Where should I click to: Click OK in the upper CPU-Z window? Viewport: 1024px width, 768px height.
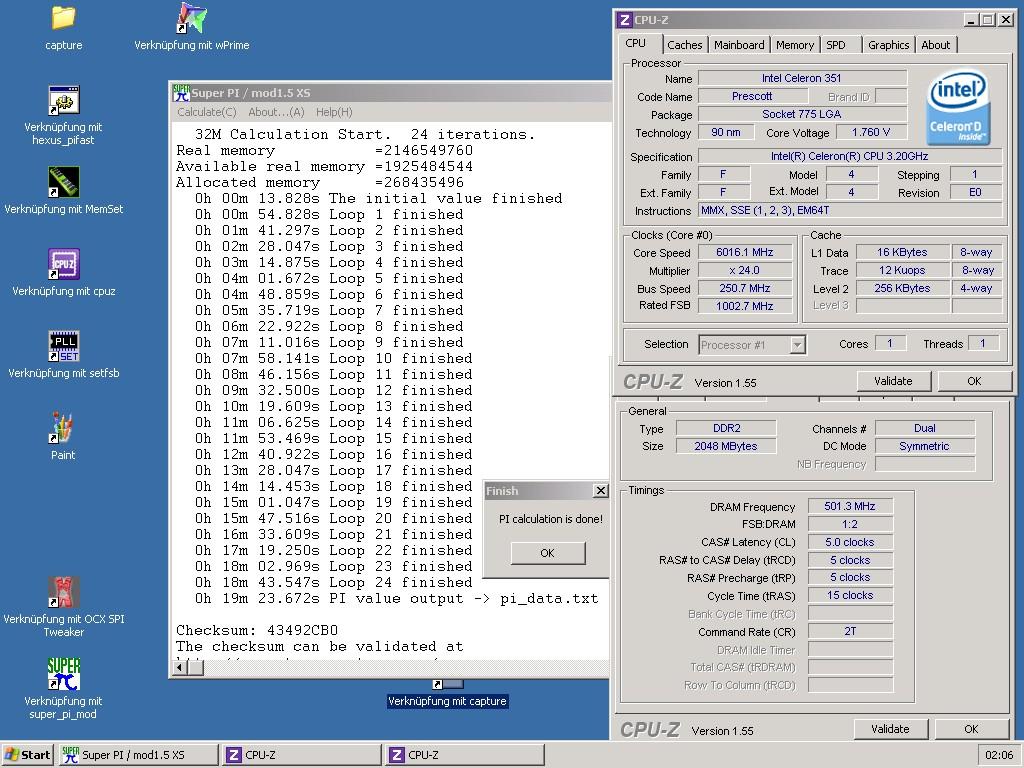coord(974,381)
